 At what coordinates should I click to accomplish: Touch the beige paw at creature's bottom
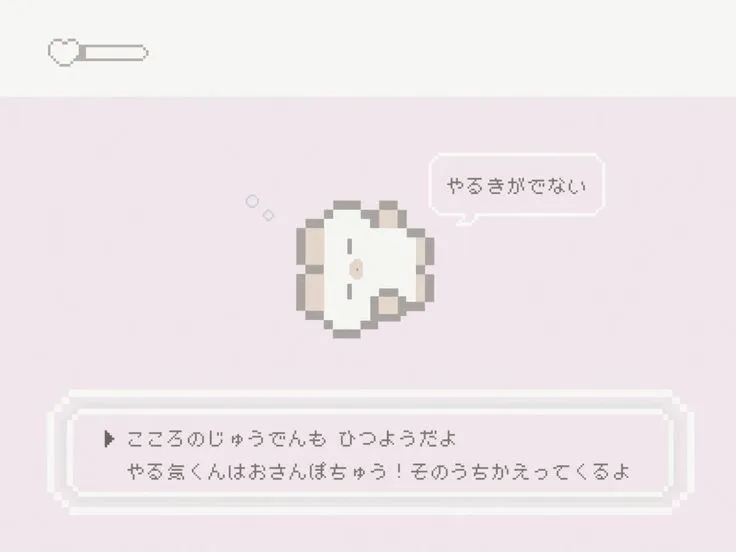click(389, 306)
